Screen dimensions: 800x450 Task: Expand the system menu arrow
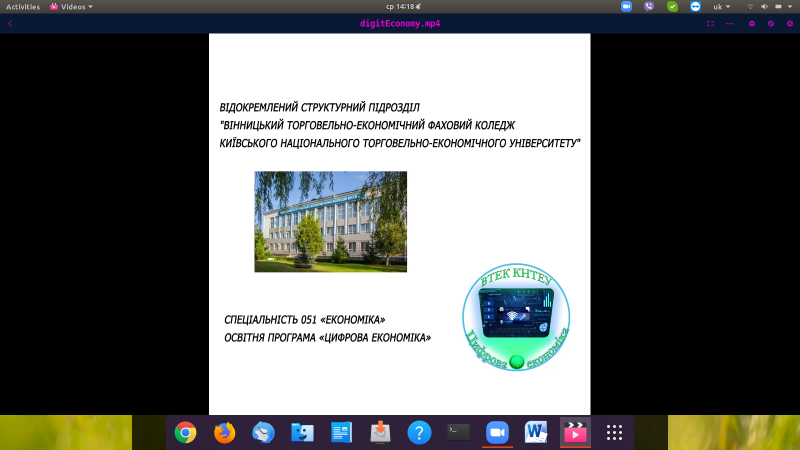pos(790,7)
